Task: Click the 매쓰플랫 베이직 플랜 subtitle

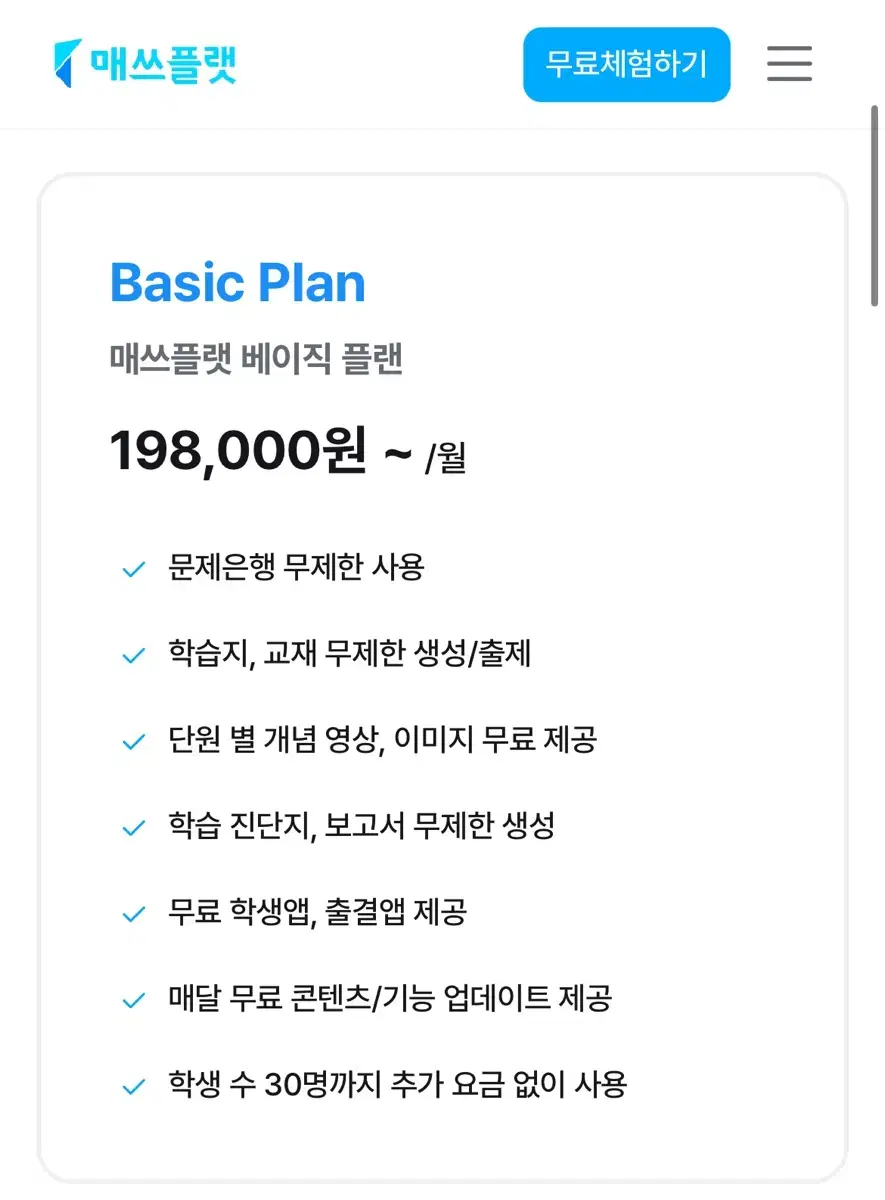Action: (x=256, y=358)
